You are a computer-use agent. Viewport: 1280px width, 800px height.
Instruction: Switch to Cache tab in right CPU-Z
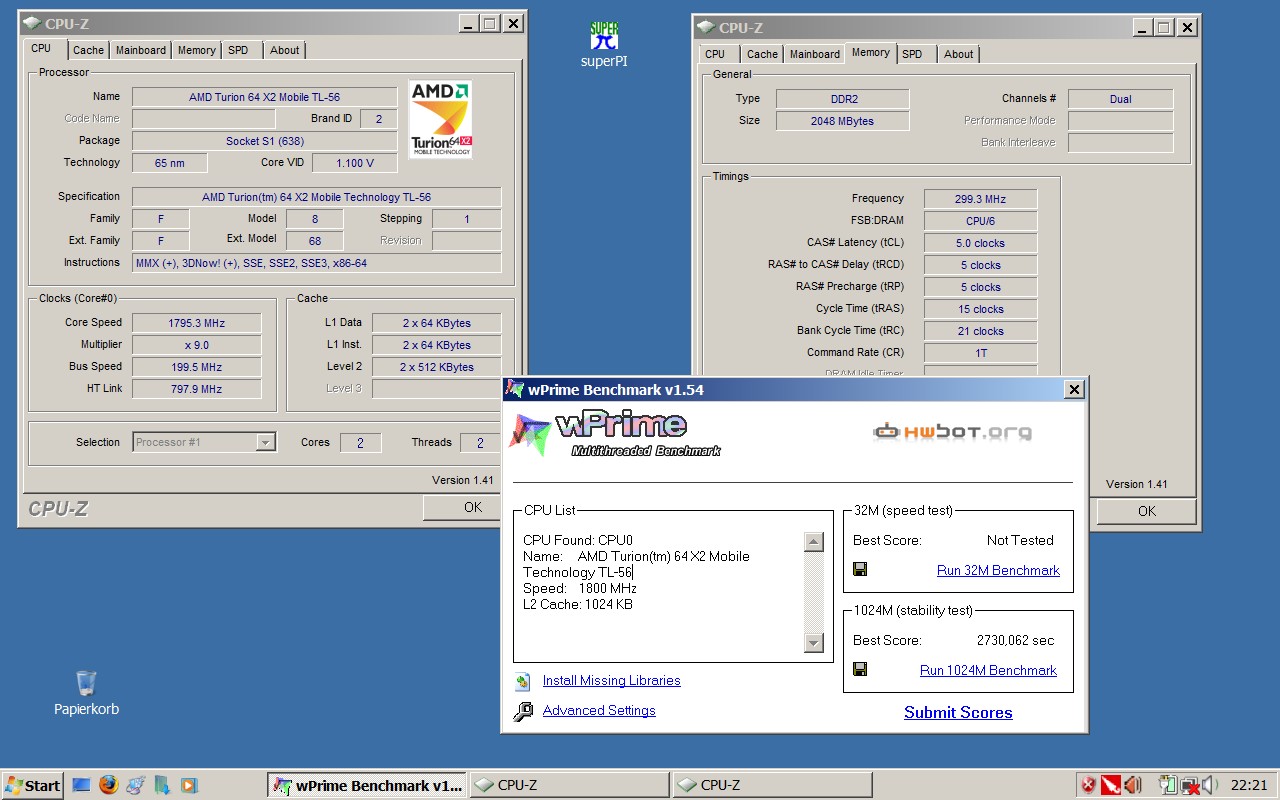click(x=762, y=54)
